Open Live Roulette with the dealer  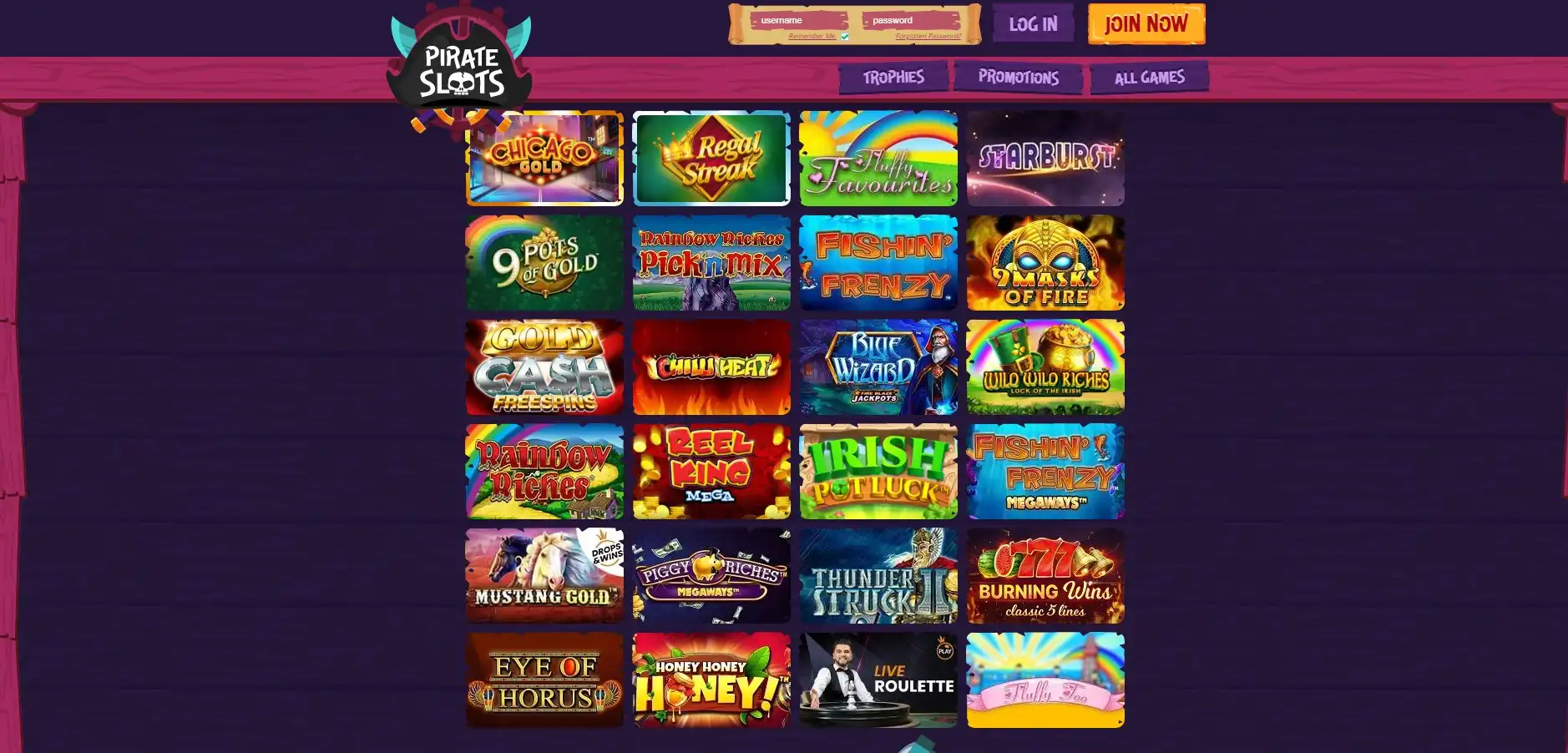point(878,680)
